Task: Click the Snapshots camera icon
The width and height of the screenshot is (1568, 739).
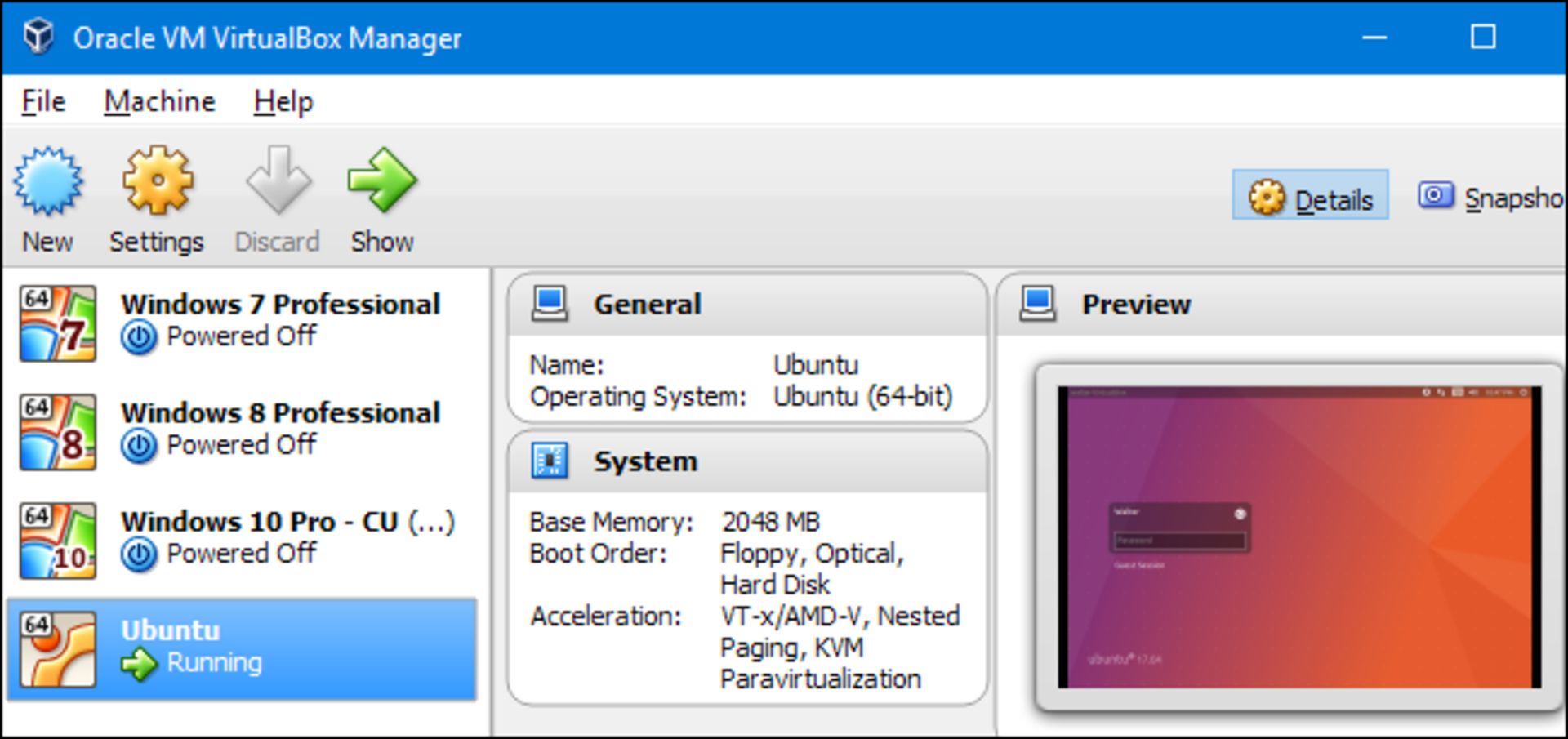Action: pos(1436,196)
